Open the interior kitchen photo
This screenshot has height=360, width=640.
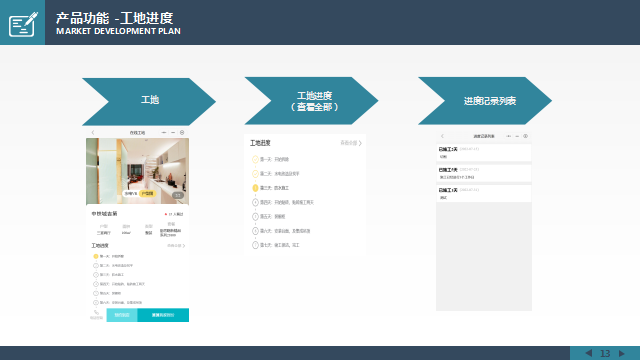138,171
